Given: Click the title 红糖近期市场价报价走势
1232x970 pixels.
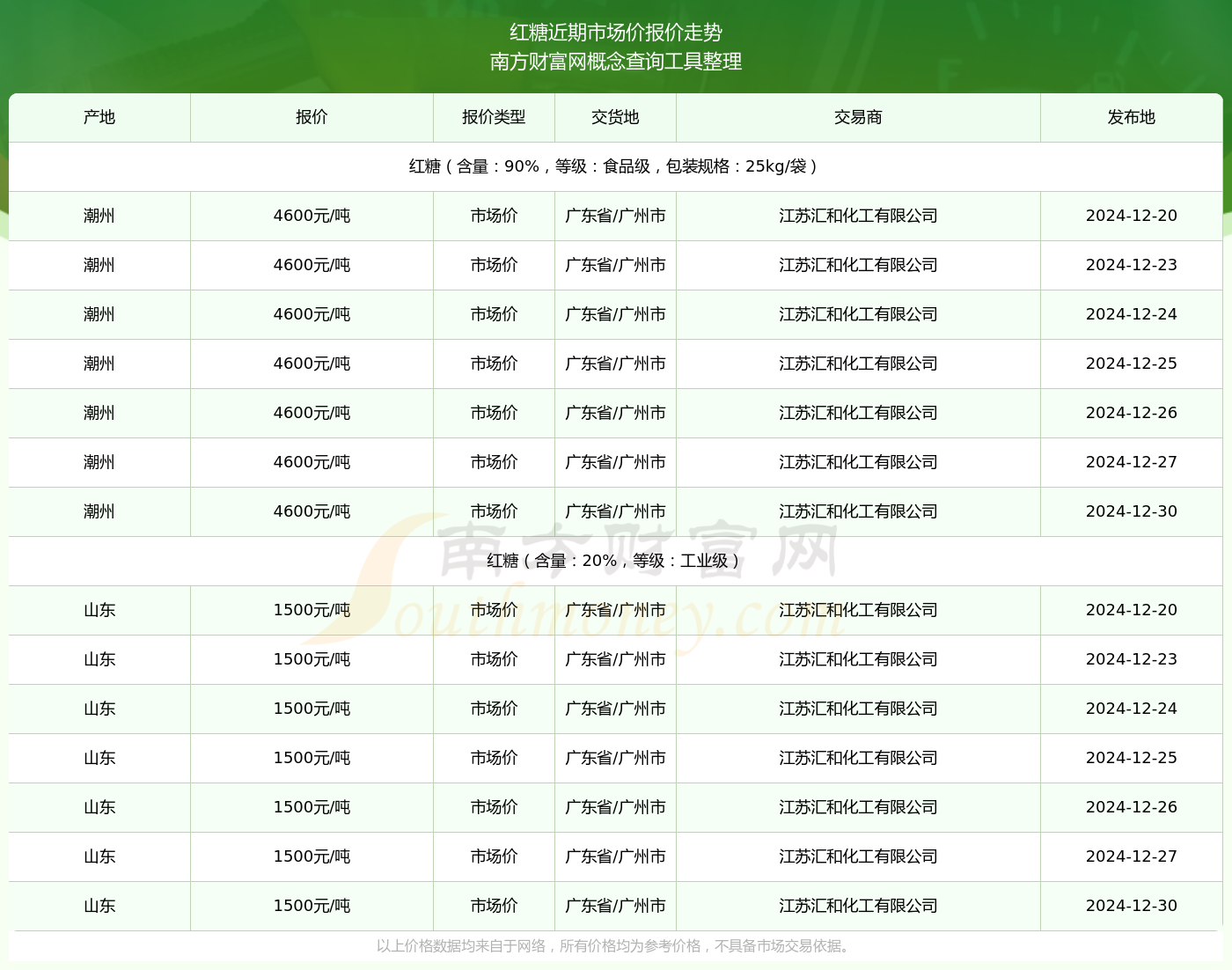Looking at the screenshot, I should click(x=616, y=33).
